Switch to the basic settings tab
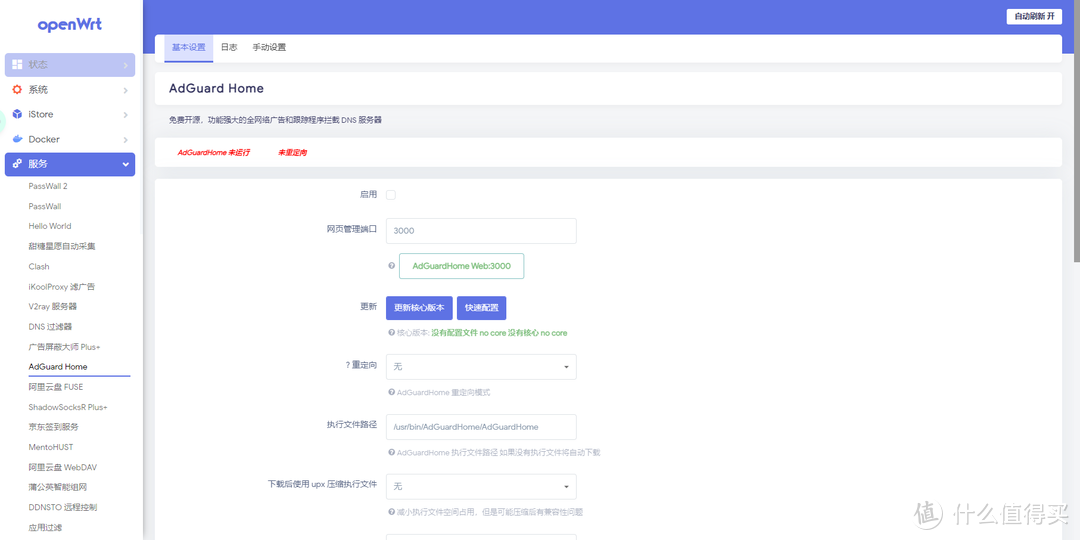 [189, 48]
